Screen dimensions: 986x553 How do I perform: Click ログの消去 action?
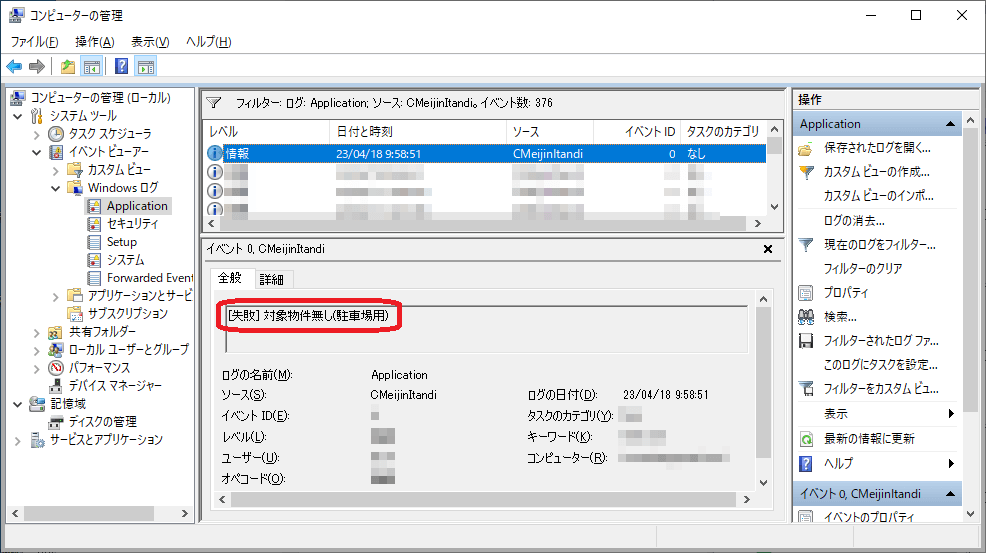coord(853,220)
